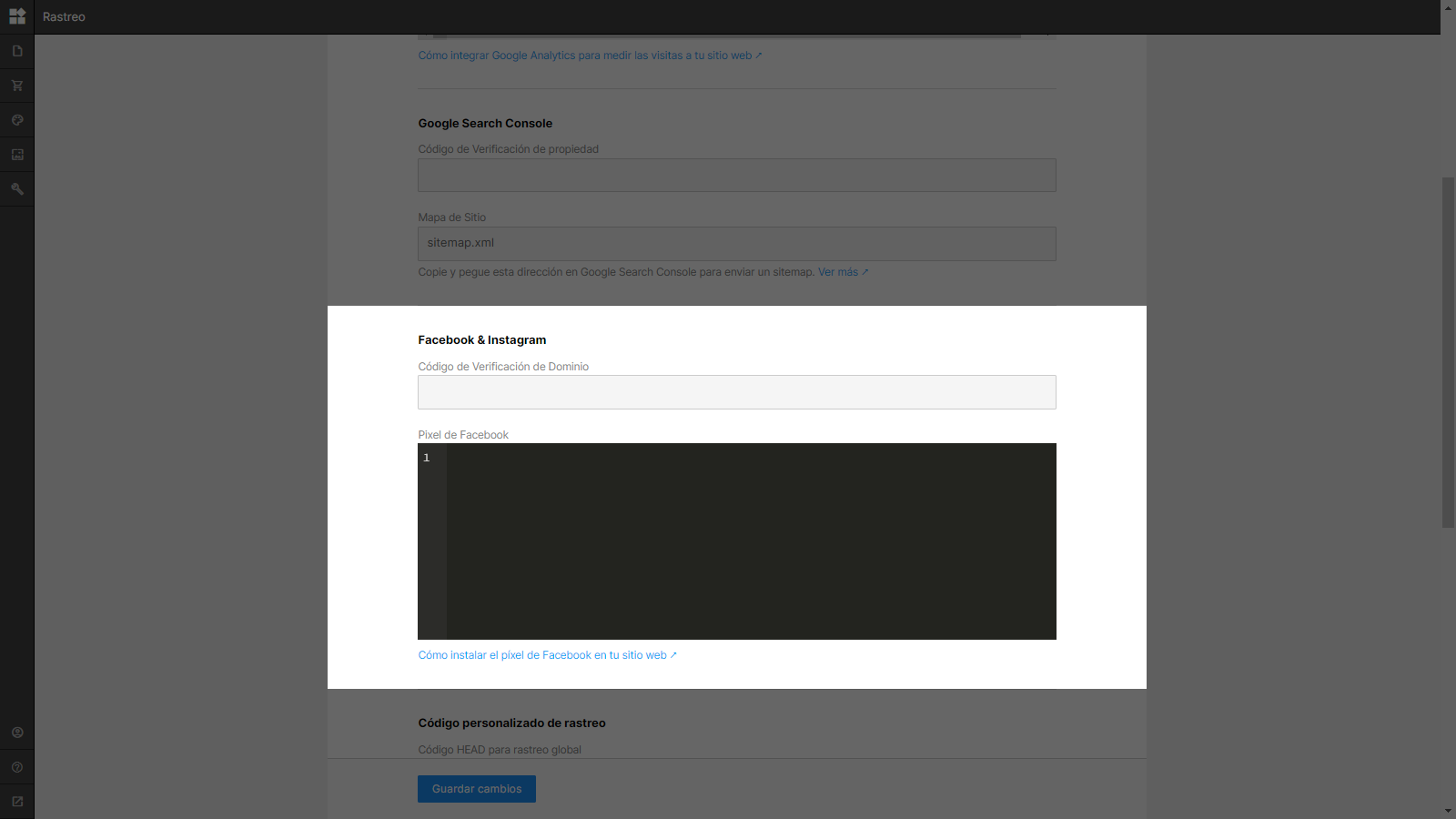1456x819 pixels.
Task: Click the 'Guardar cambios' button
Action: pos(477,789)
